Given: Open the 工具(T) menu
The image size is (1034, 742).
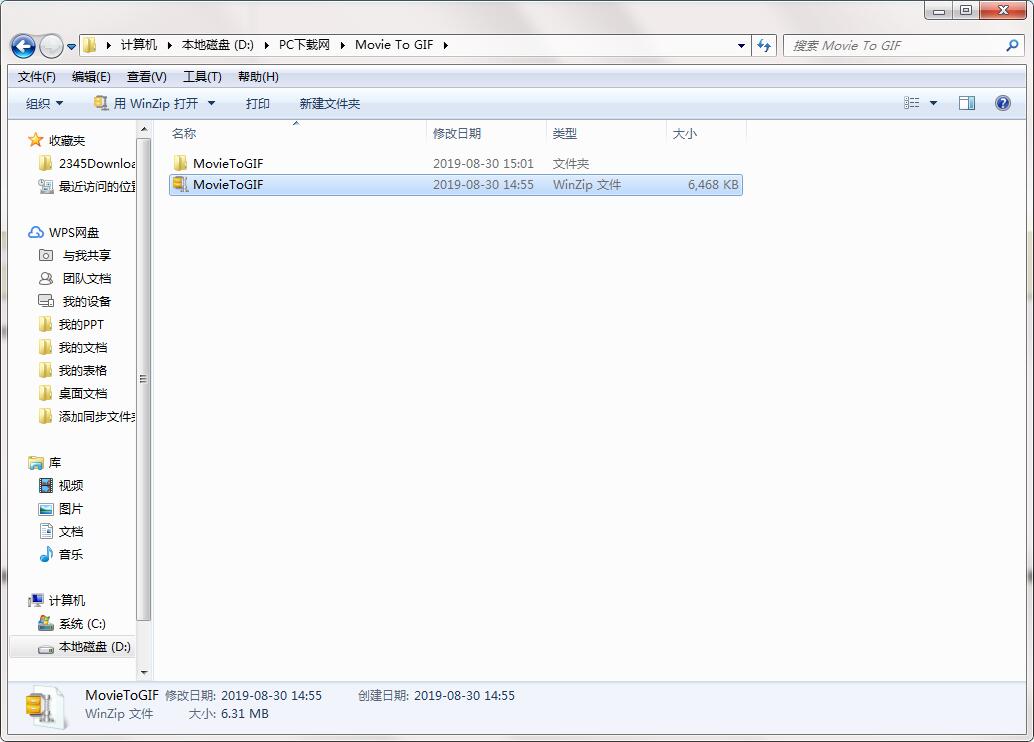Looking at the screenshot, I should click(x=202, y=77).
